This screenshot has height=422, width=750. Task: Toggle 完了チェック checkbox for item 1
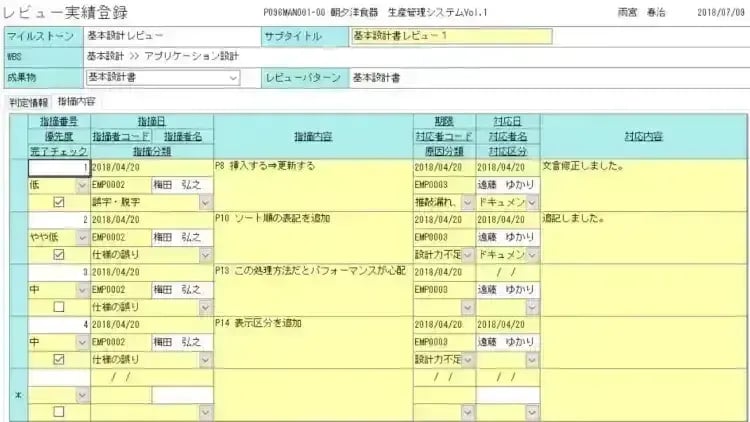58,202
